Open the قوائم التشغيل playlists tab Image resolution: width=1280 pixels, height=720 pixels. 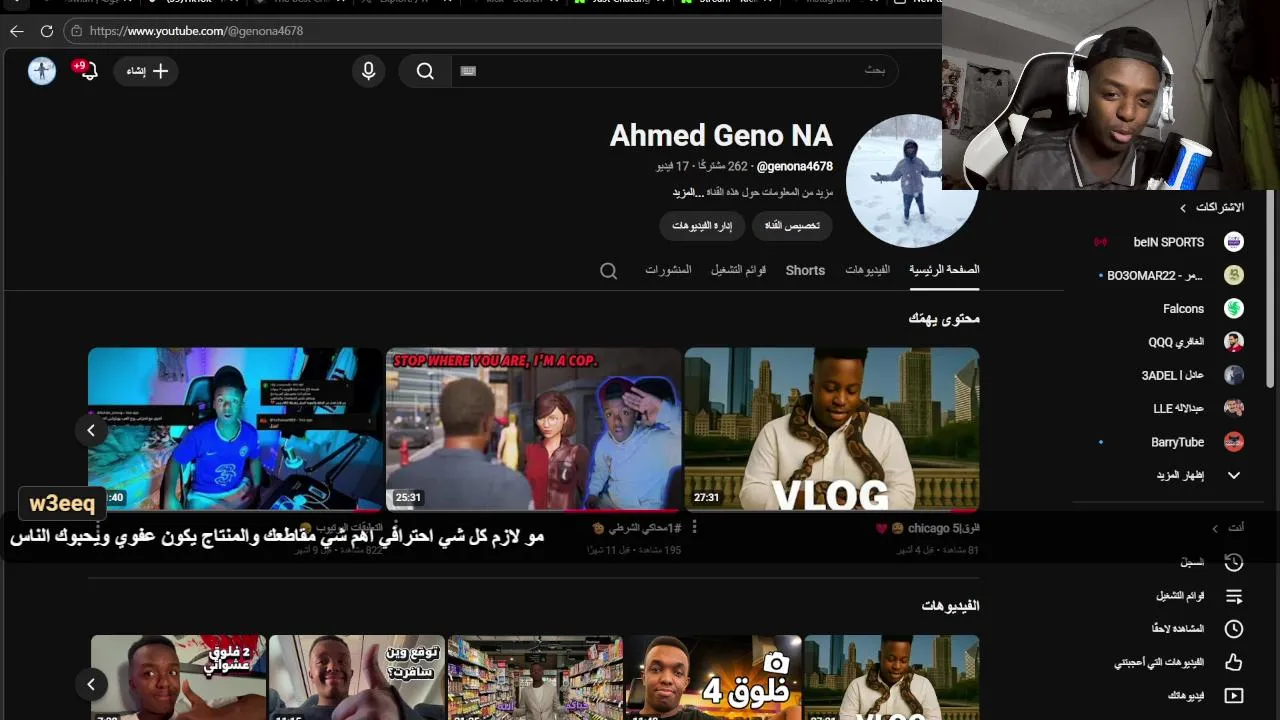pos(738,270)
